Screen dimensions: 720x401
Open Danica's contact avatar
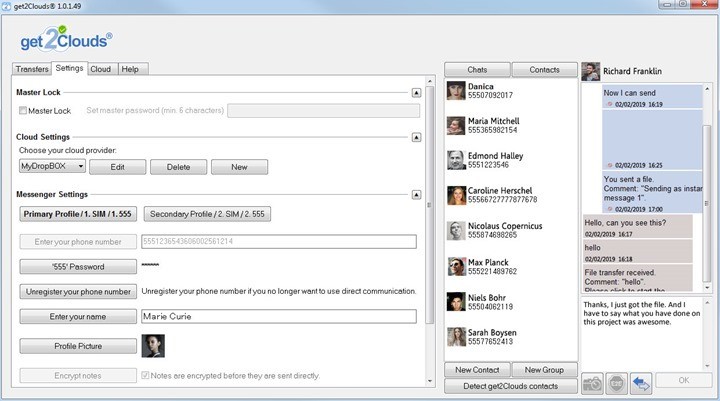[456, 90]
